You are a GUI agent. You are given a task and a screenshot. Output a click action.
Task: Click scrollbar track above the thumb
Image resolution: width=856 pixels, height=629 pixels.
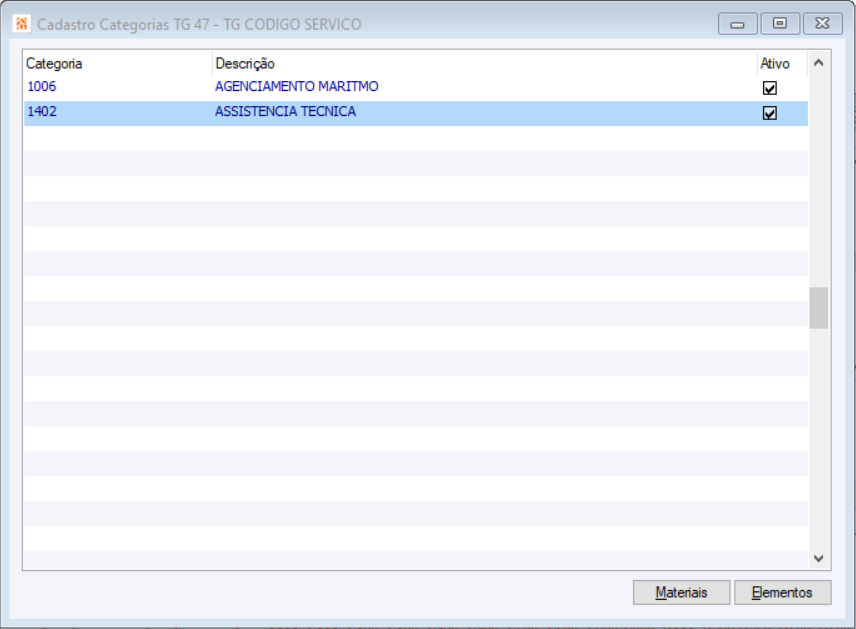pyautogui.click(x=819, y=180)
